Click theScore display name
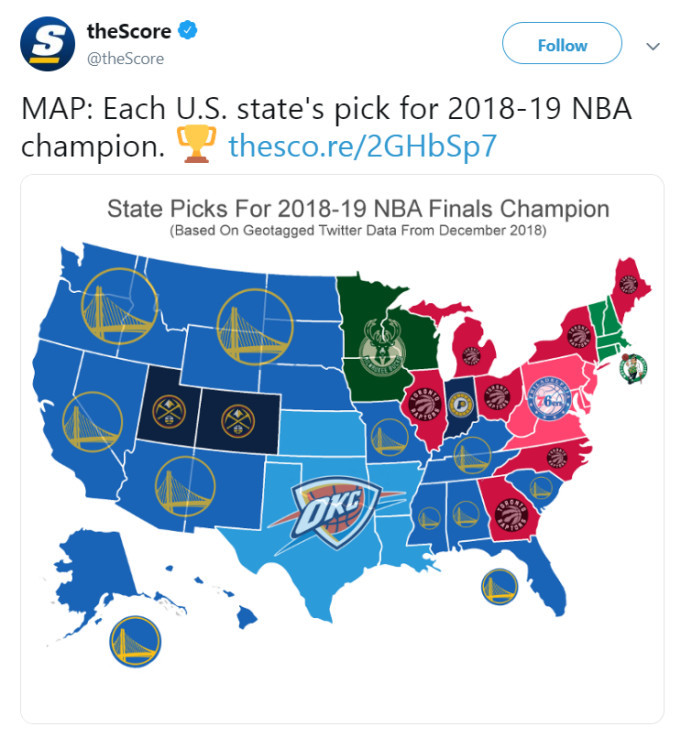This screenshot has width=692, height=738. pyautogui.click(x=129, y=32)
